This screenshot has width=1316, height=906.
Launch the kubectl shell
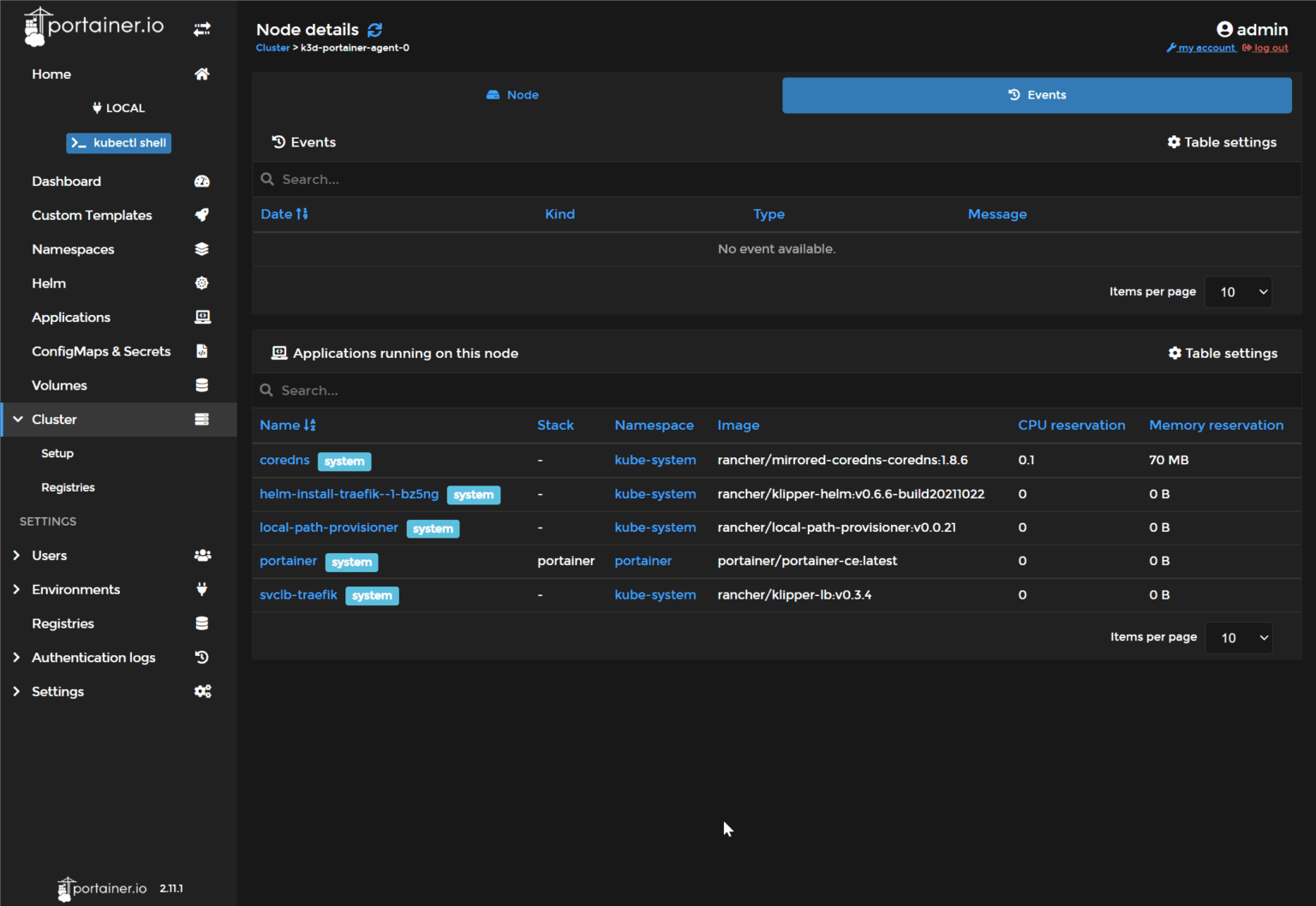pyautogui.click(x=118, y=143)
